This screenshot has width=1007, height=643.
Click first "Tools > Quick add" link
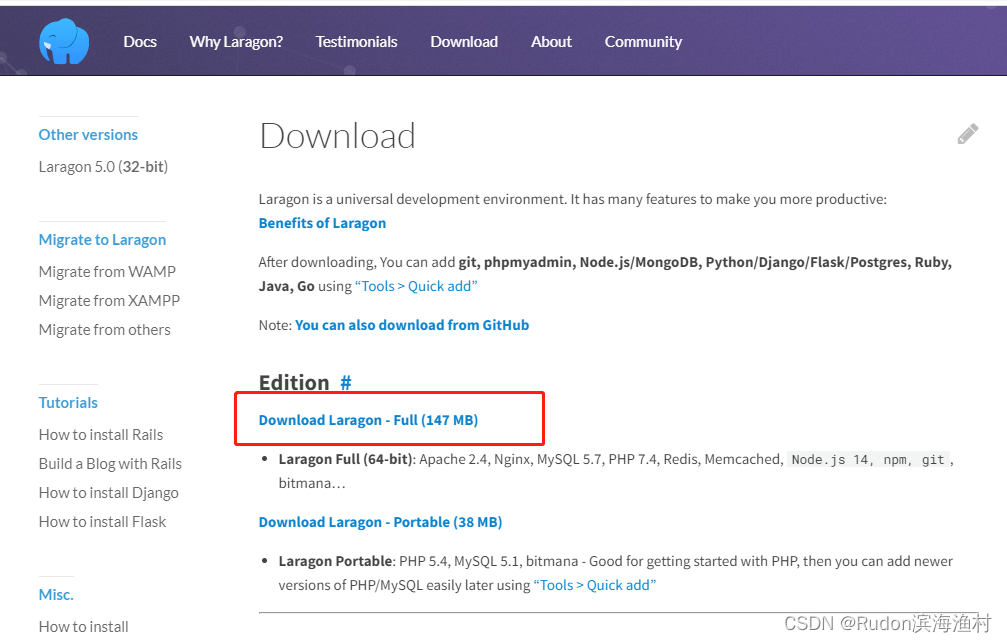416,286
